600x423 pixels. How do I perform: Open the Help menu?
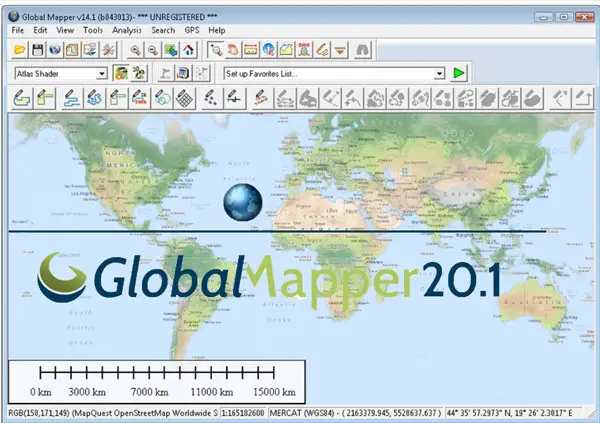217,30
